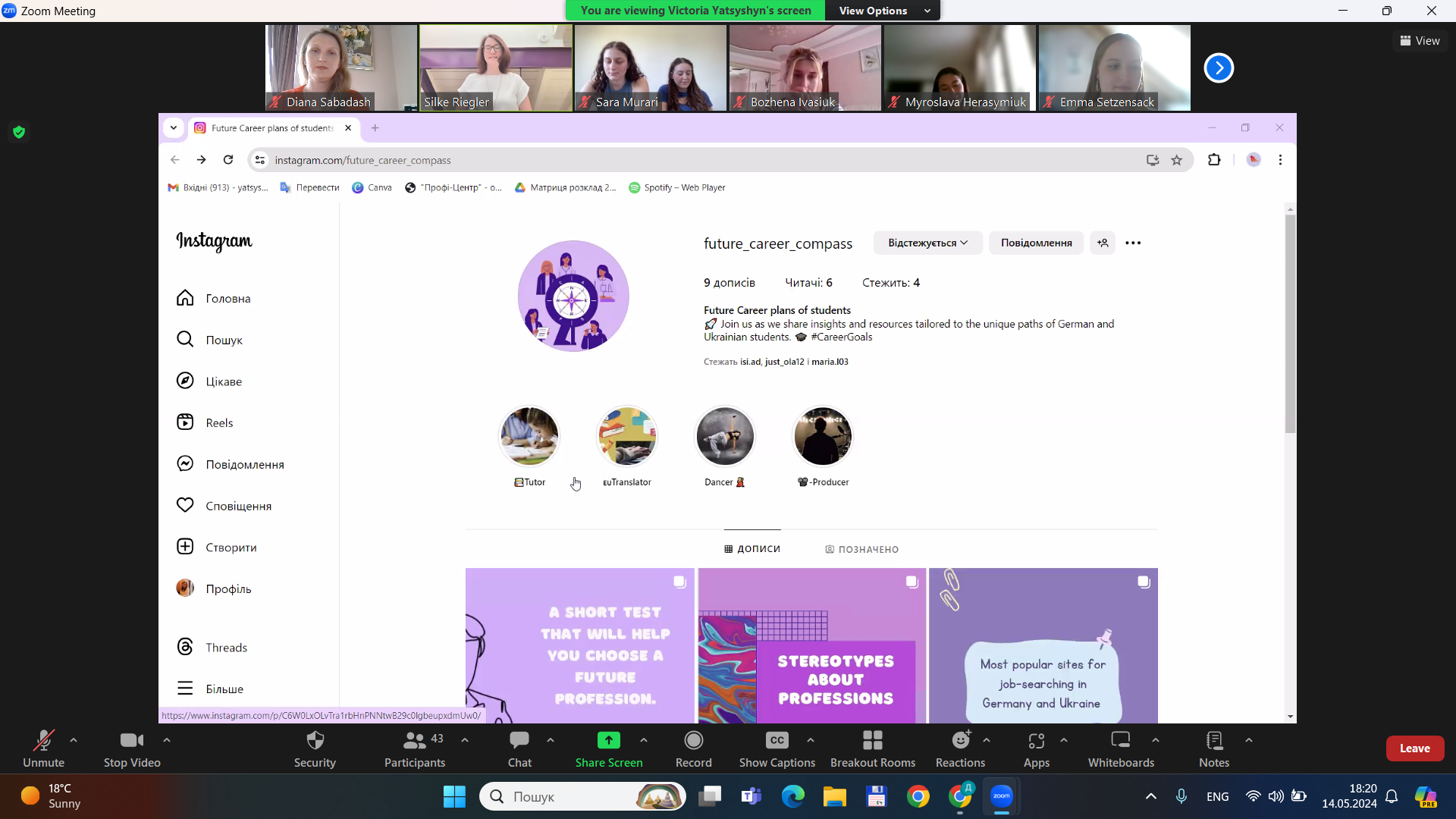Stop the camera video

coord(131,740)
